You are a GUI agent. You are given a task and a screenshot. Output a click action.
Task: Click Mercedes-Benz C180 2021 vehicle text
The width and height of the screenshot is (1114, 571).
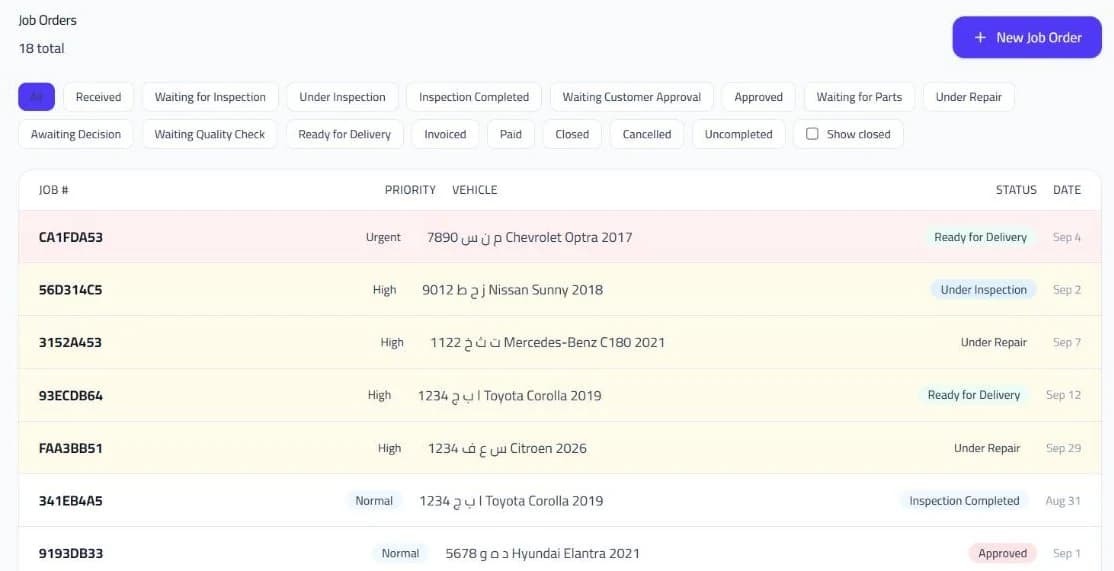[584, 342]
